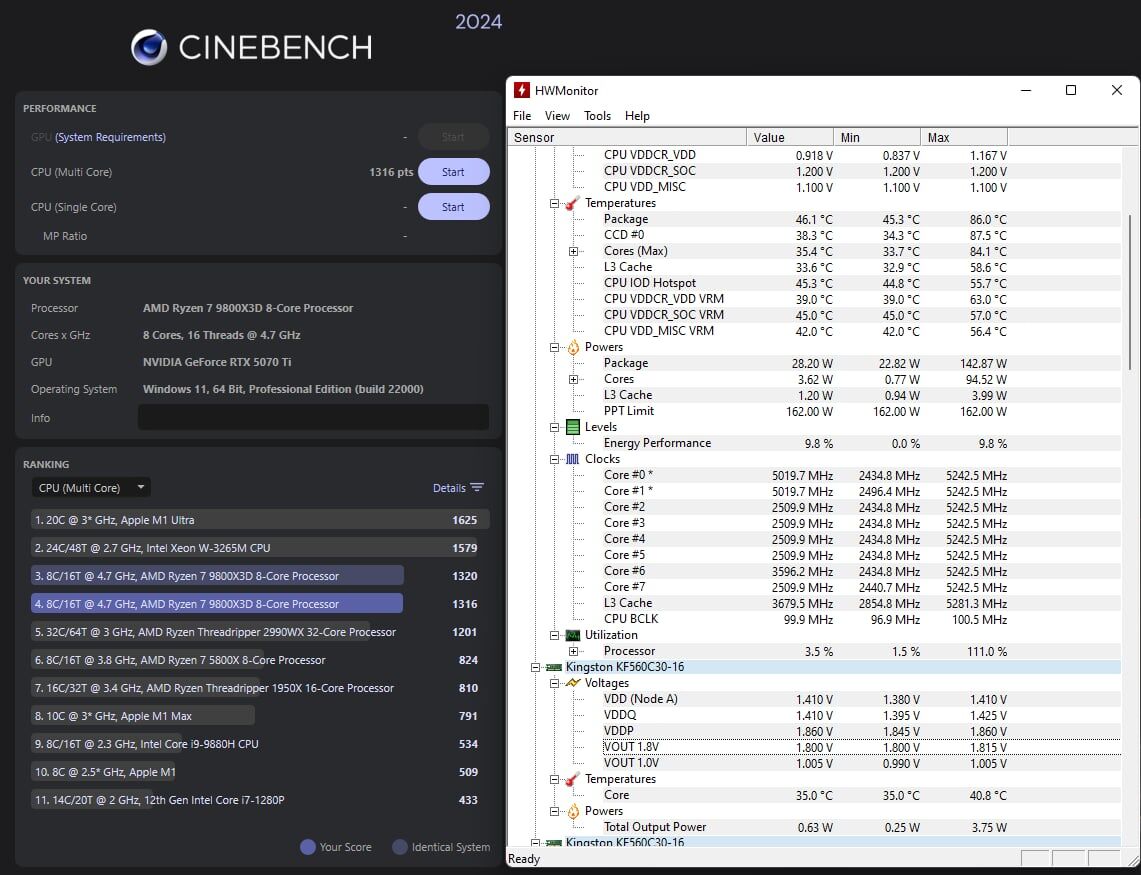Start the CPU (Single Core) benchmark
The image size is (1141, 875).
[x=453, y=207]
